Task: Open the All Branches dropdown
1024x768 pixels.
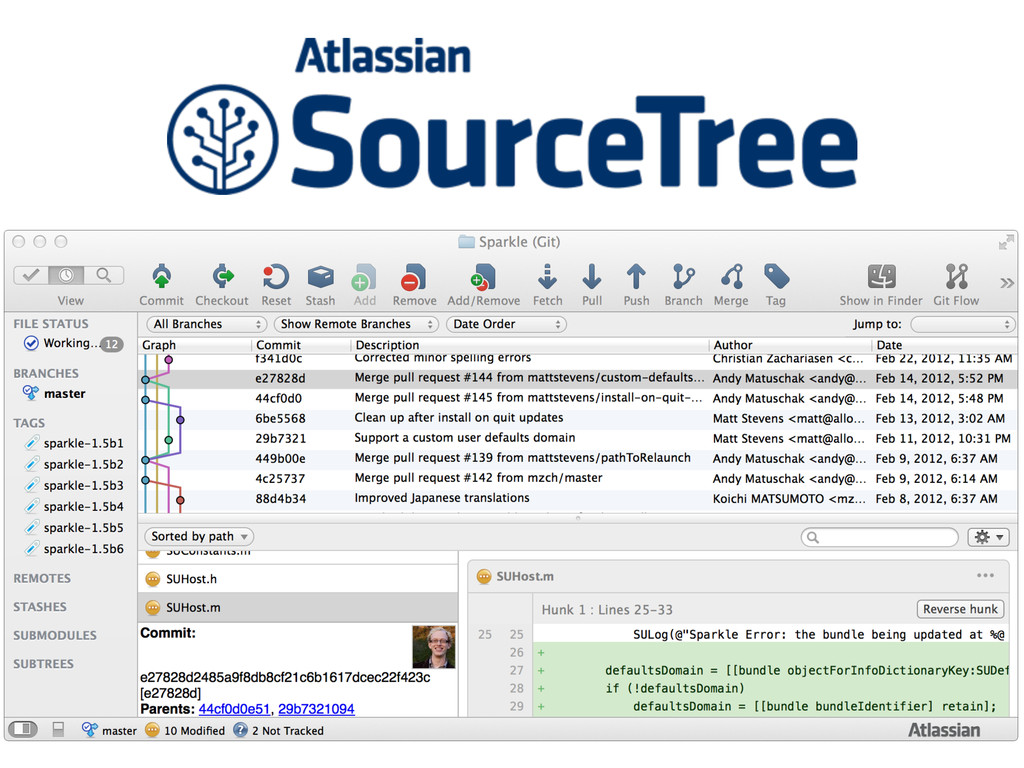Action: (206, 324)
